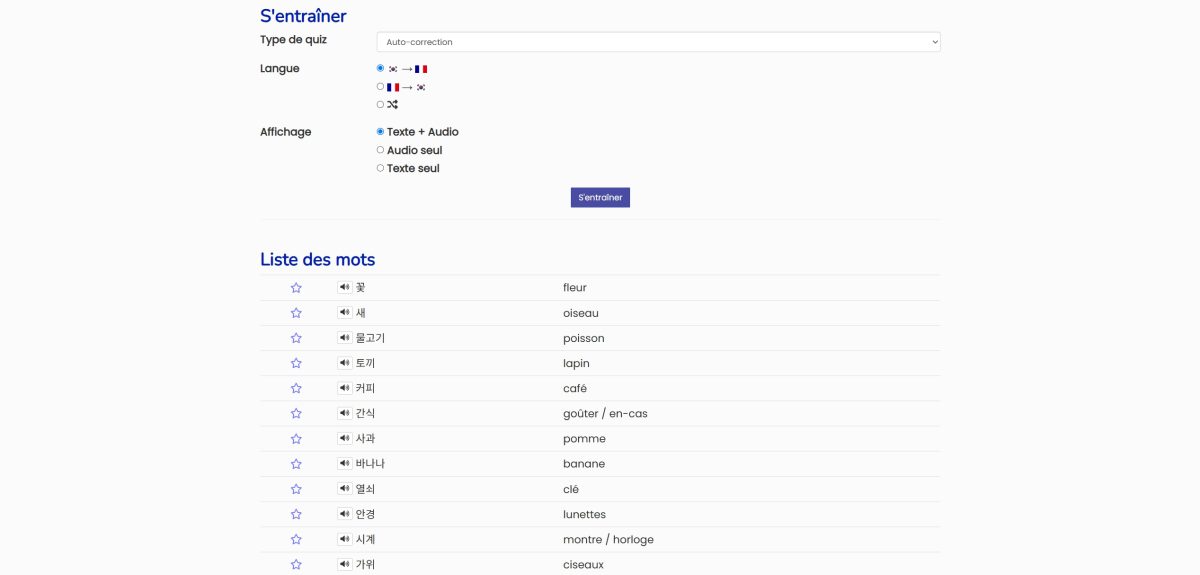Screen dimensions: 1200x575
Task: Open the 'Type de quiz' dropdown
Action: [x=658, y=42]
